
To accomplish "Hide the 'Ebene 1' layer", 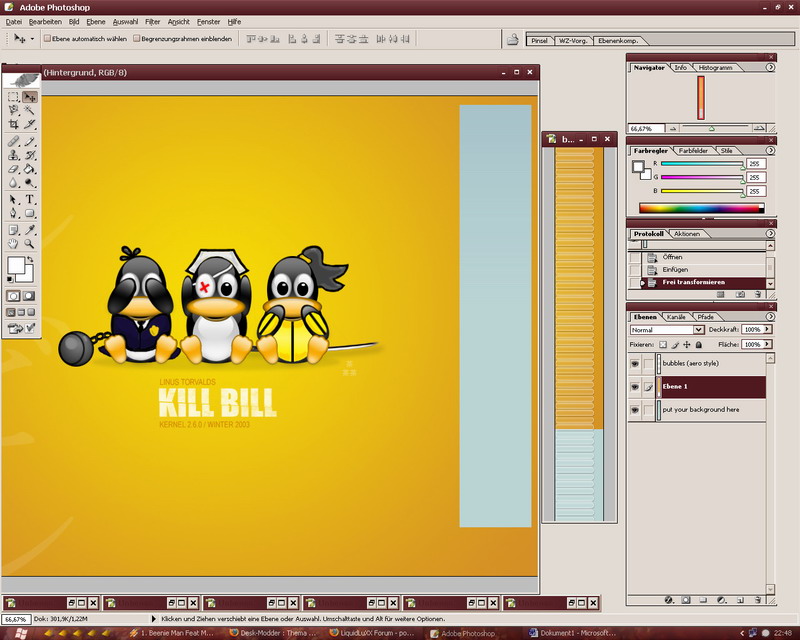I will coord(635,387).
